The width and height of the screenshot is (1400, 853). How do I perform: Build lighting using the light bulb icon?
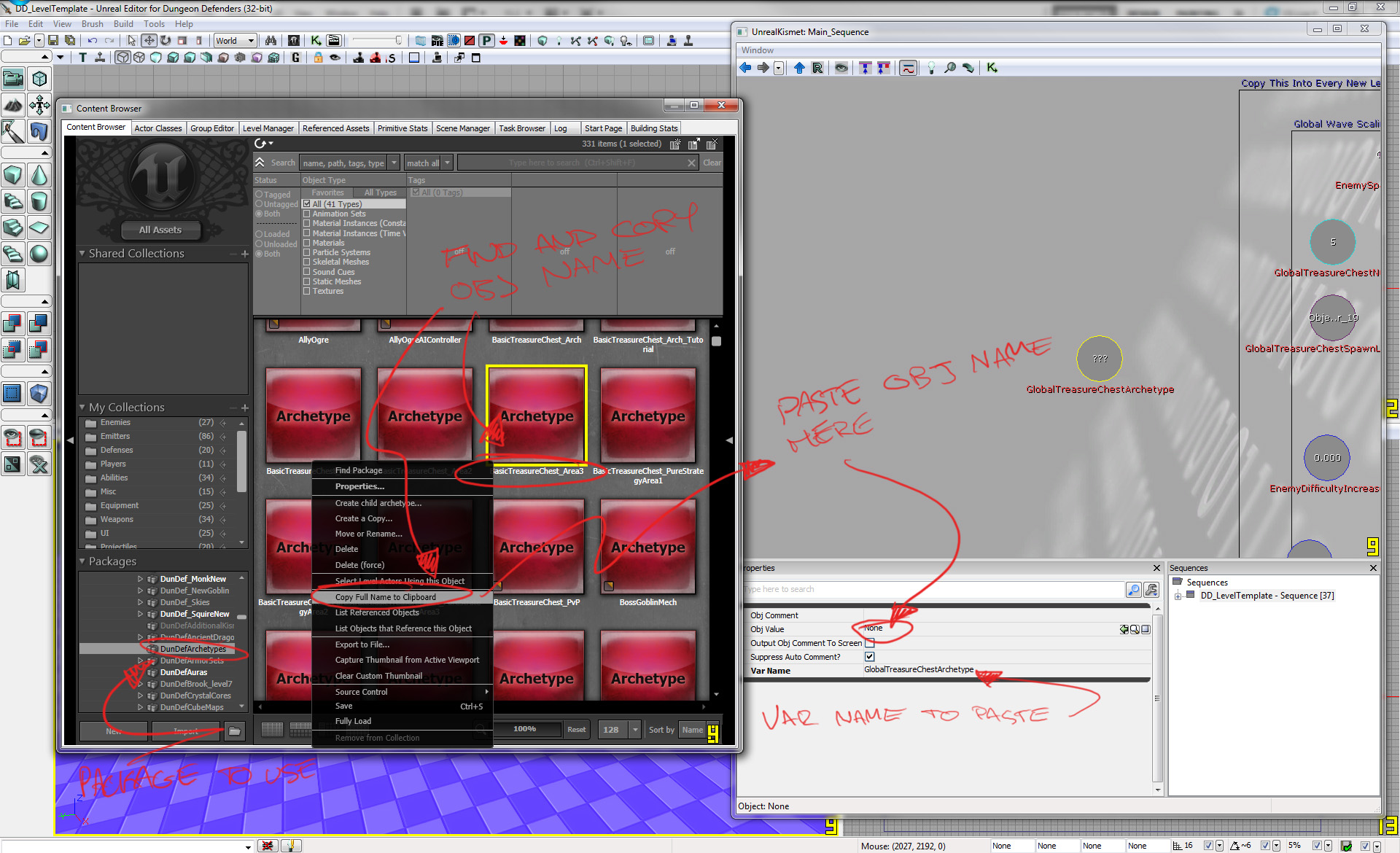(x=559, y=41)
